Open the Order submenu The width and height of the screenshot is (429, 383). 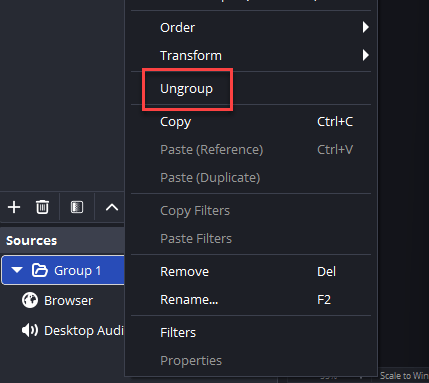point(251,27)
